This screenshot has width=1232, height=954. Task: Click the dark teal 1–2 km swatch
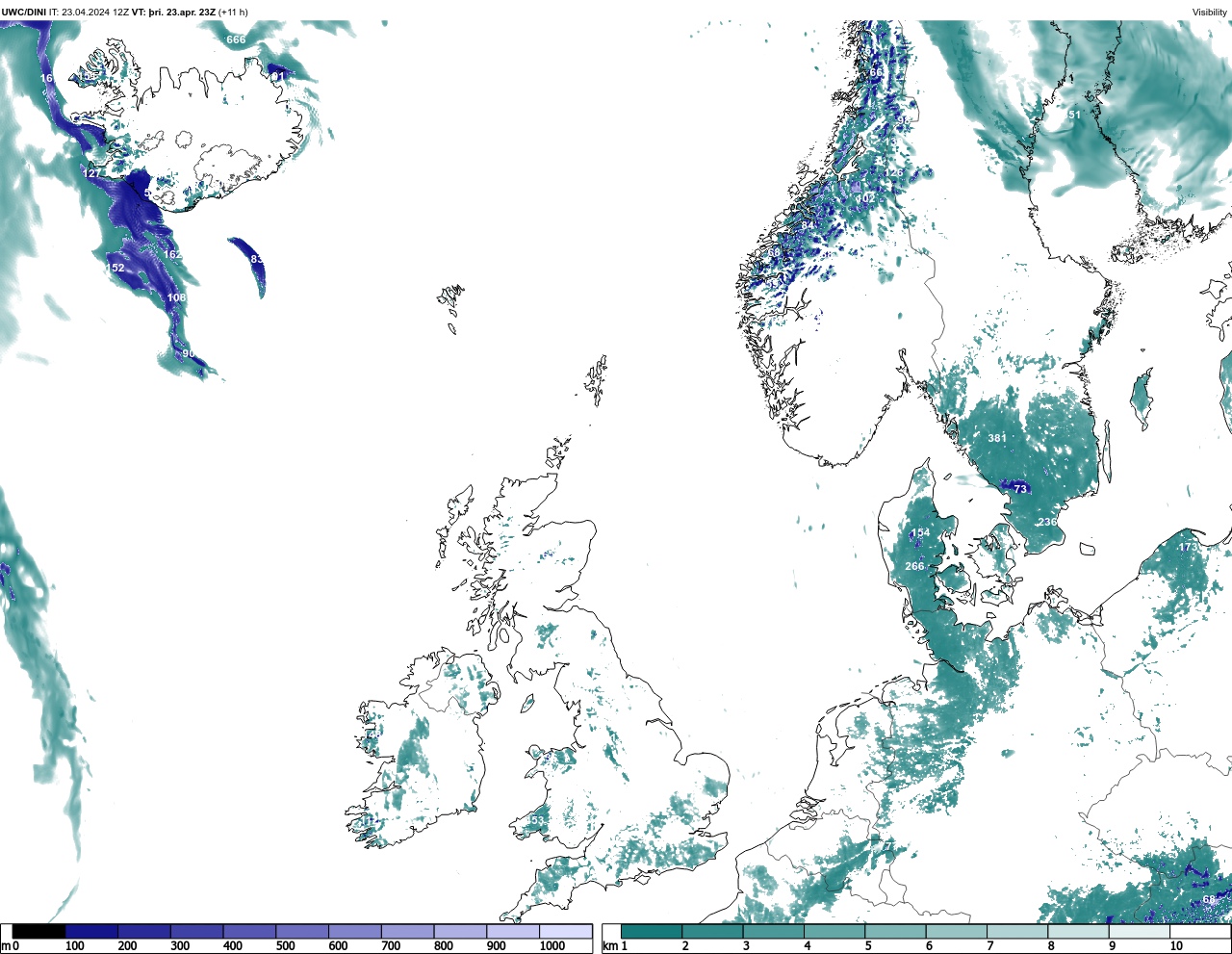pos(652,931)
